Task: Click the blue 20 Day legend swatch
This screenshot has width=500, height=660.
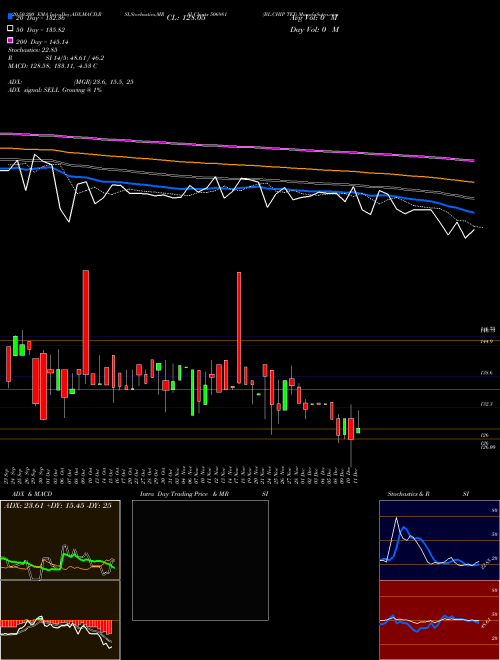Action: tap(11, 17)
